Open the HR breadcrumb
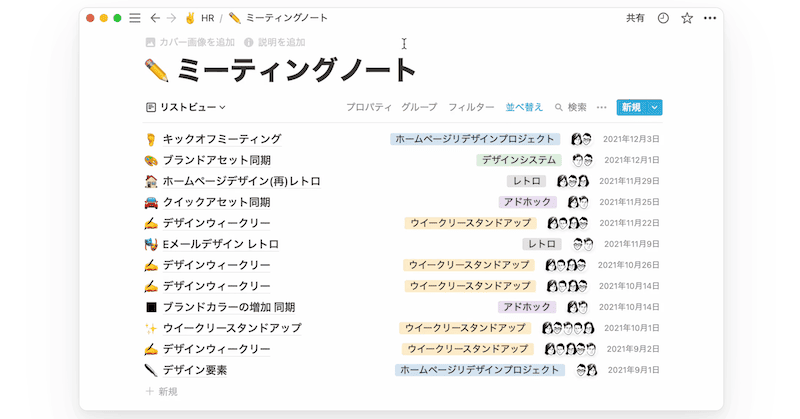The height and width of the screenshot is (419, 800). [200, 18]
